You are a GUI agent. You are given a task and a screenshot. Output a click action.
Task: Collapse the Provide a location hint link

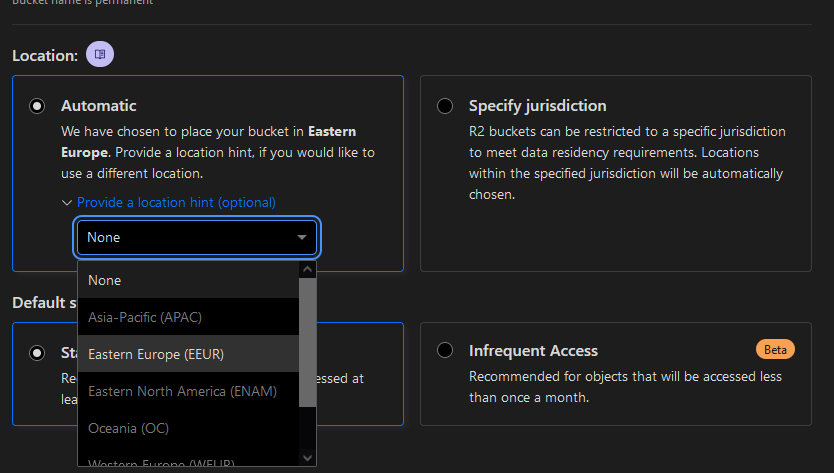pyautogui.click(x=169, y=202)
